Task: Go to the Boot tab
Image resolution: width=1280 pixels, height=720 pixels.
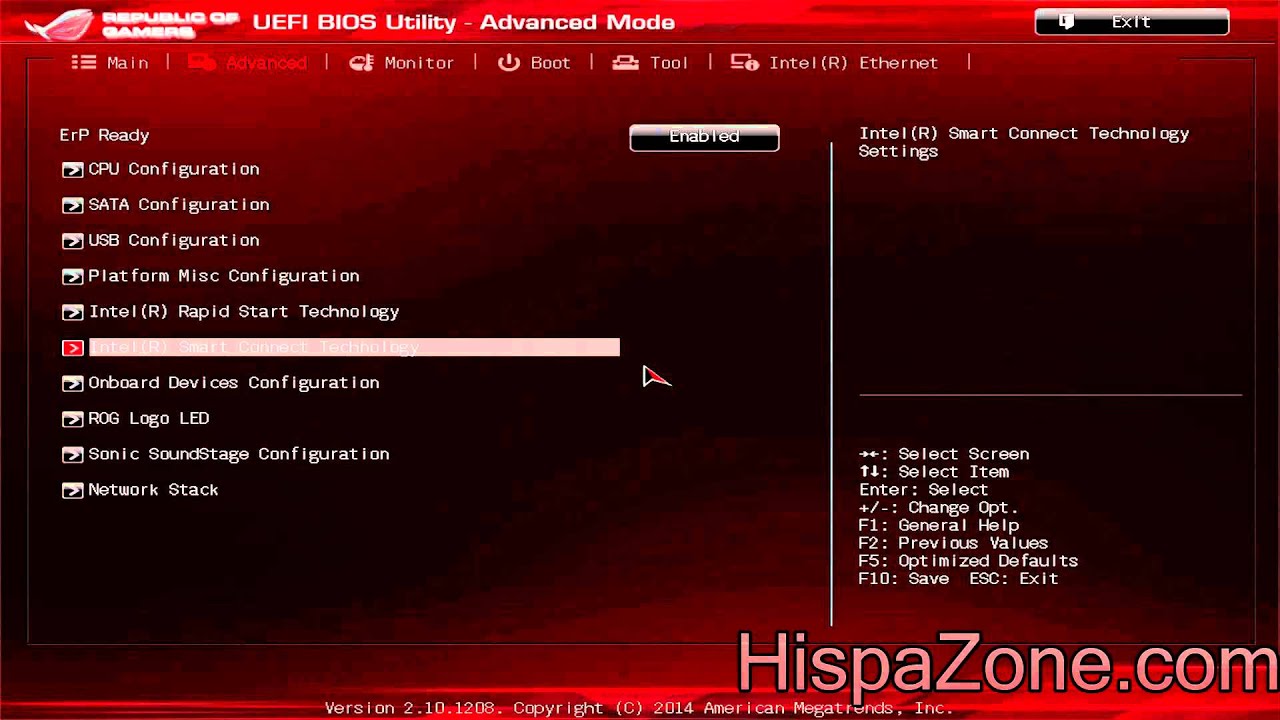Action: point(534,62)
